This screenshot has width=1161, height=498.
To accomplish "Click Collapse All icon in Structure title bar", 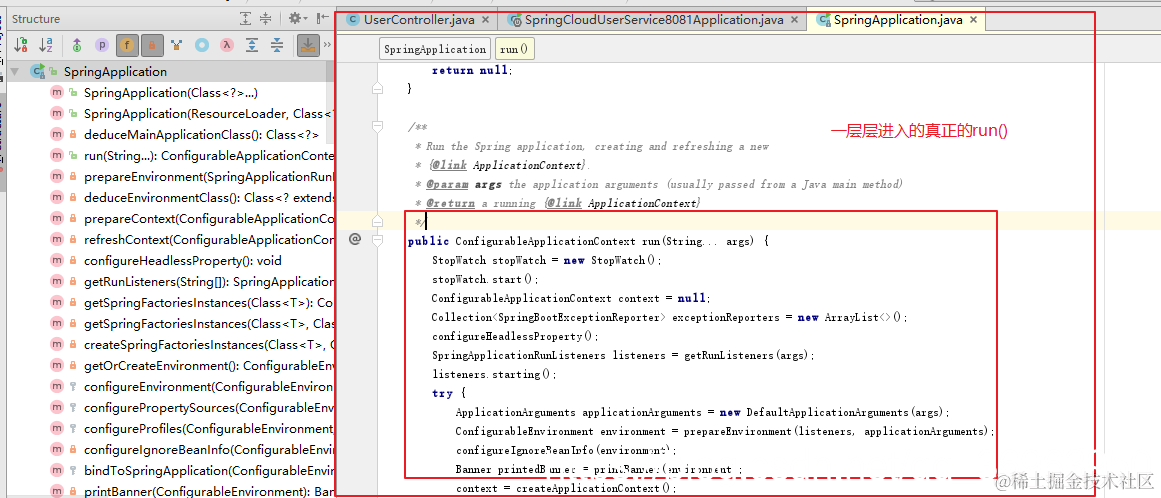I will 266,18.
